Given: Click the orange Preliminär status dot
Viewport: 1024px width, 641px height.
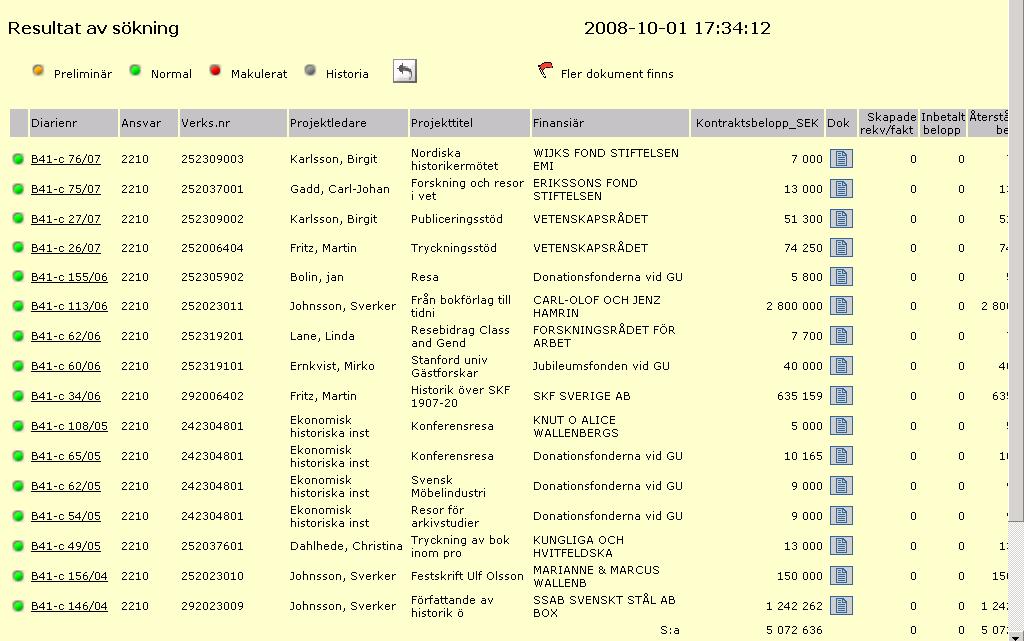Looking at the screenshot, I should pyautogui.click(x=39, y=70).
